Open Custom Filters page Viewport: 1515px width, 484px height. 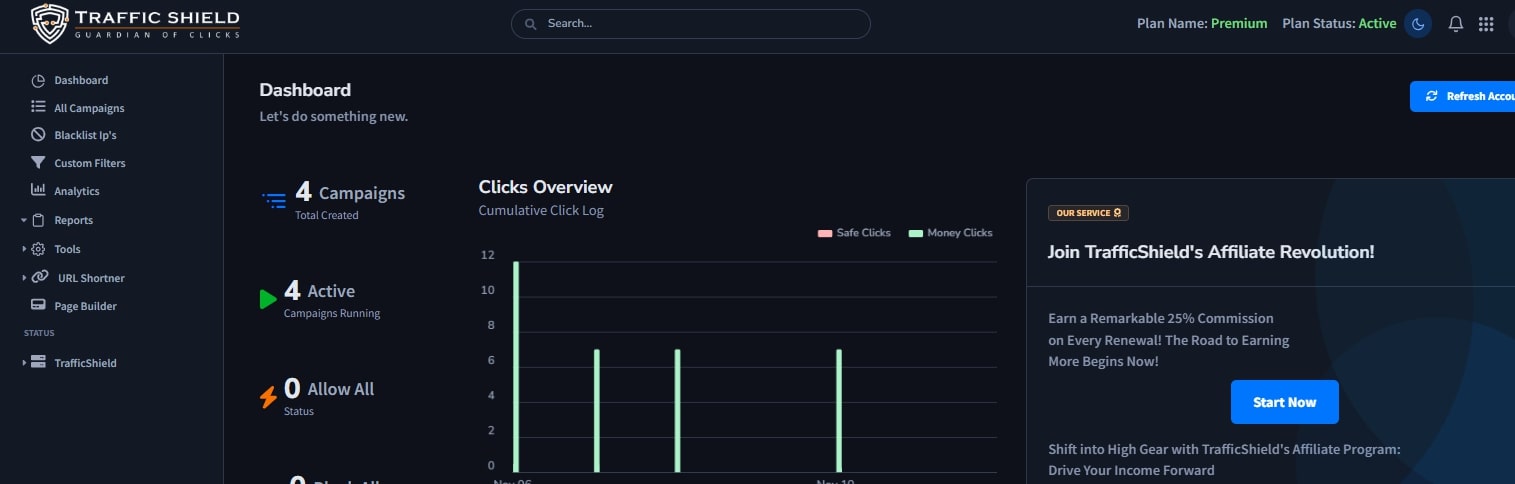tap(90, 163)
